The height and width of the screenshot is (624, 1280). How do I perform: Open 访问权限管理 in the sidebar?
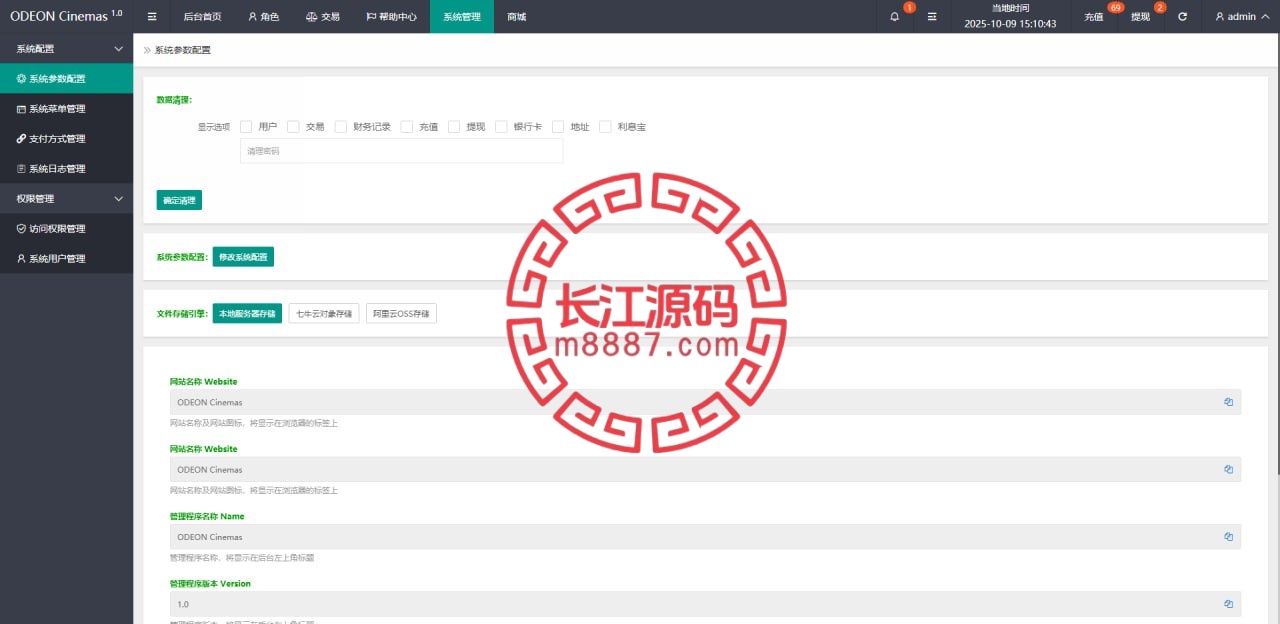(66, 229)
